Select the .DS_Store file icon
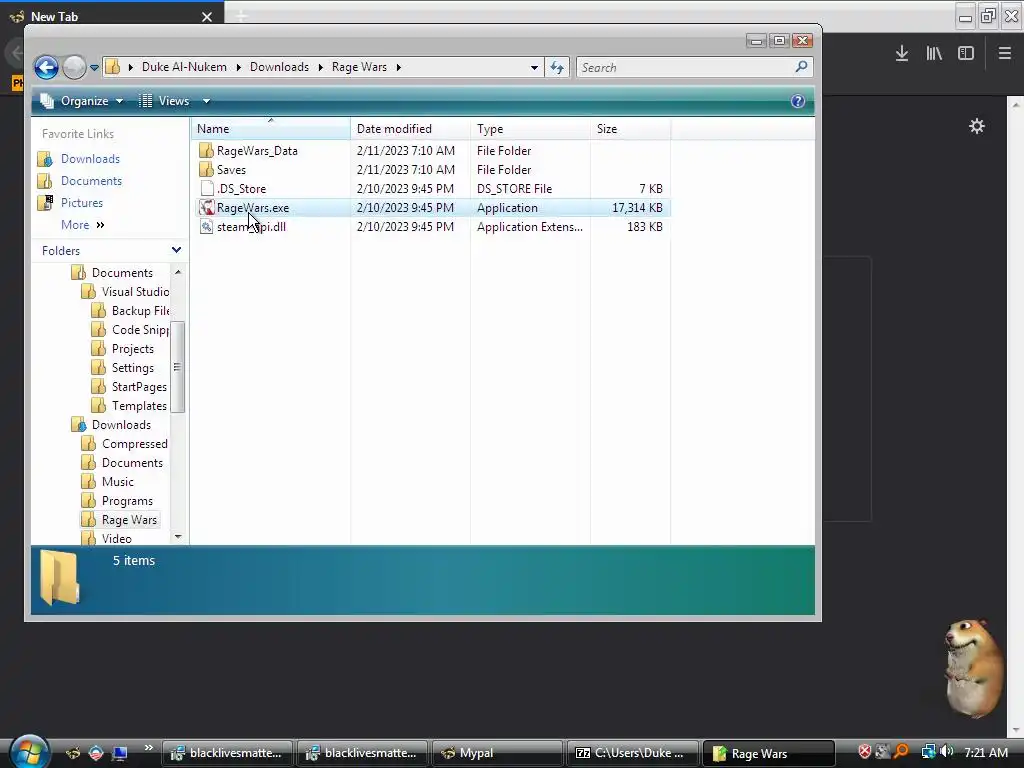This screenshot has width=1024, height=768. pos(207,188)
